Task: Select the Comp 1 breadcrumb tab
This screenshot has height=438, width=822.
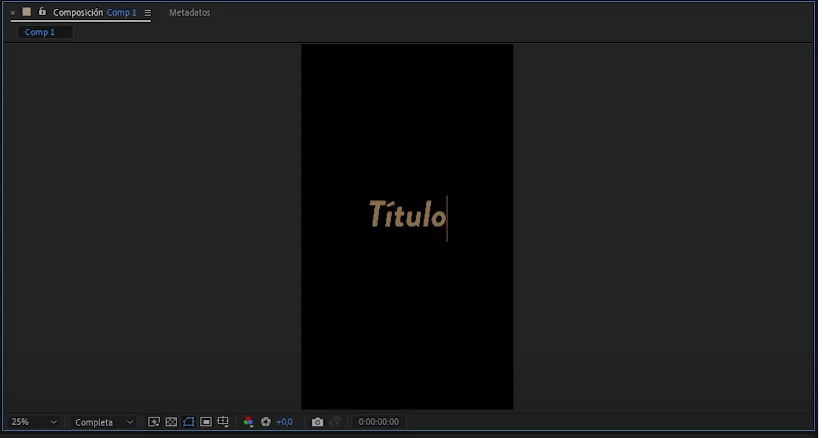Action: point(40,32)
